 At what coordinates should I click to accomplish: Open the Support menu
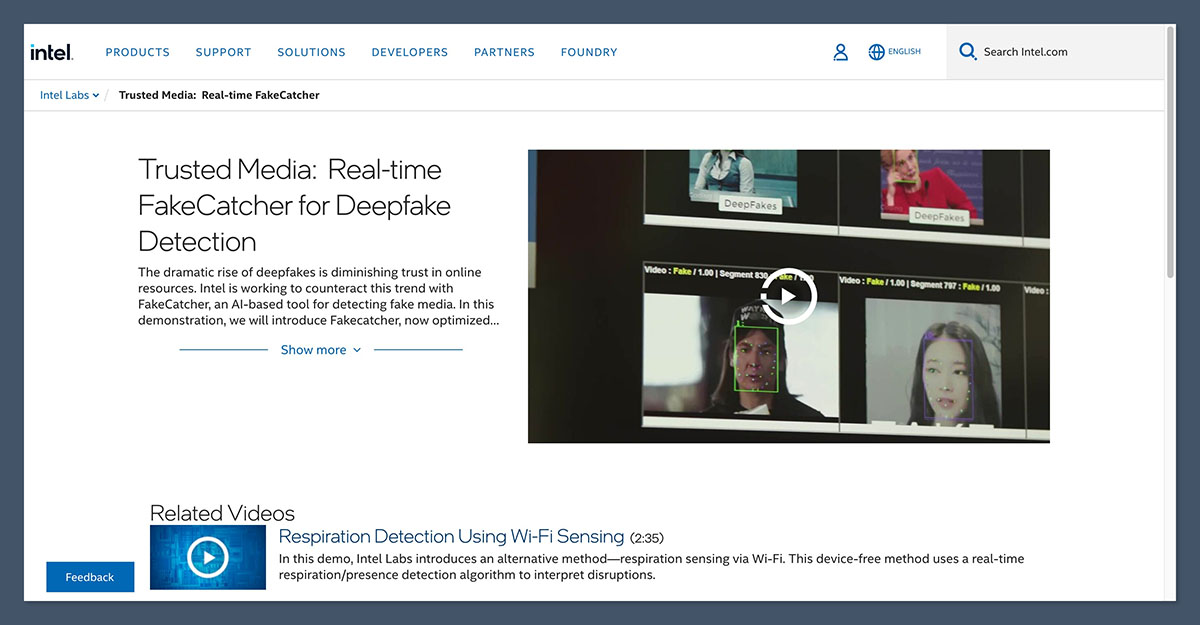(x=223, y=52)
